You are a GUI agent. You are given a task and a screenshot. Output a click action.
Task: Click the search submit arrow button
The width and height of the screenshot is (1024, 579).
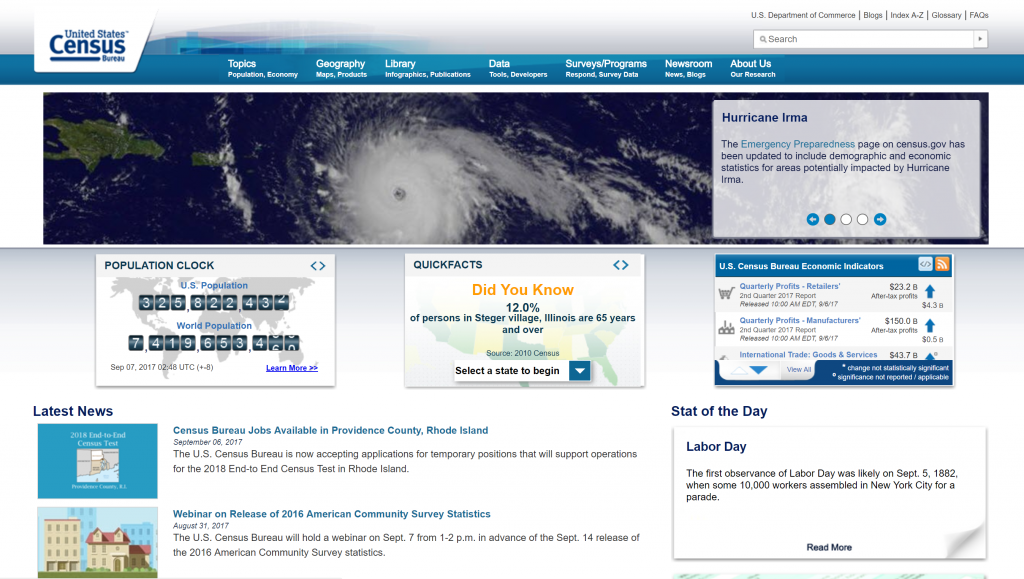click(x=981, y=39)
